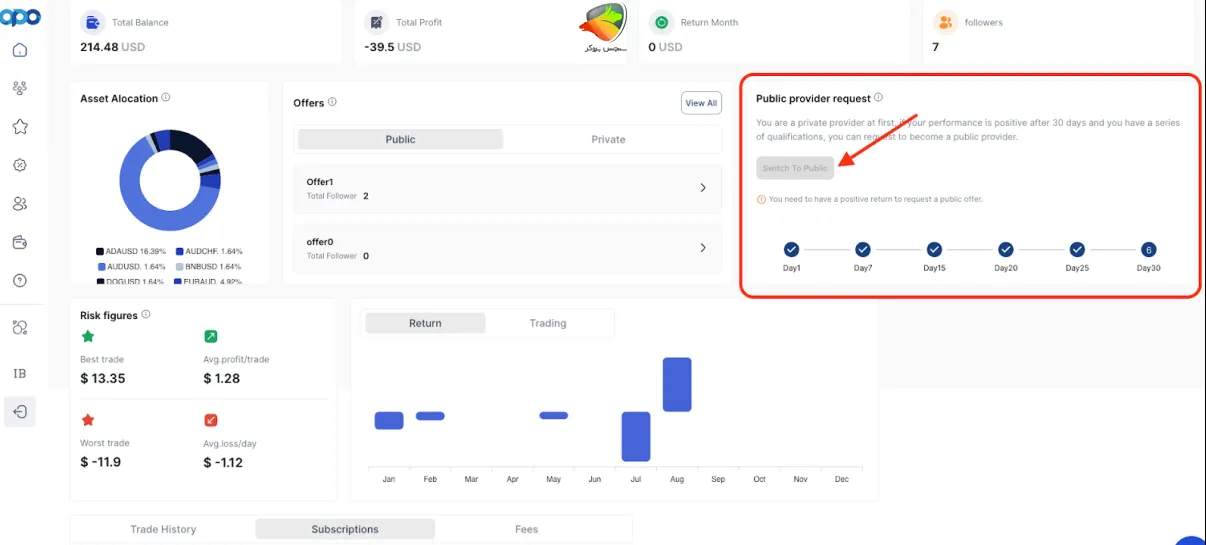Click the logout icon at sidebar bottom
This screenshot has height=545, width=1206.
coord(19,411)
